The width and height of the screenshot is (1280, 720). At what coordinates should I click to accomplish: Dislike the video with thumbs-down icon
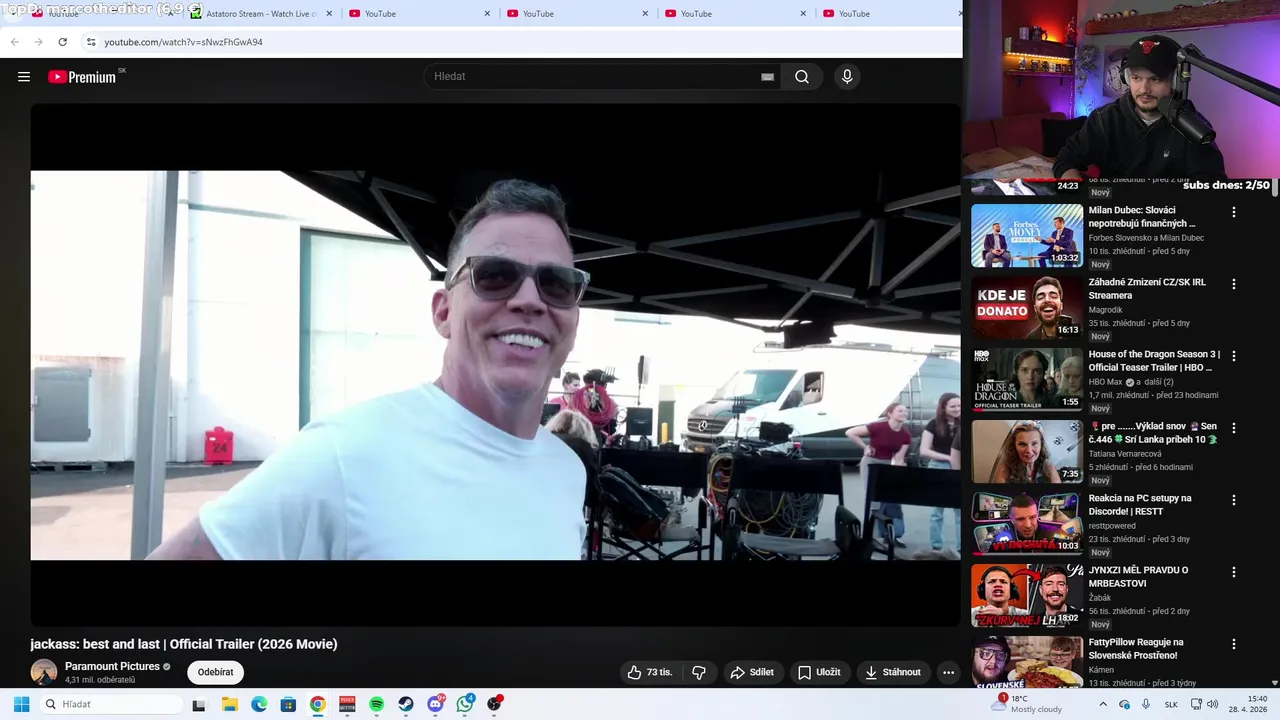tap(699, 672)
